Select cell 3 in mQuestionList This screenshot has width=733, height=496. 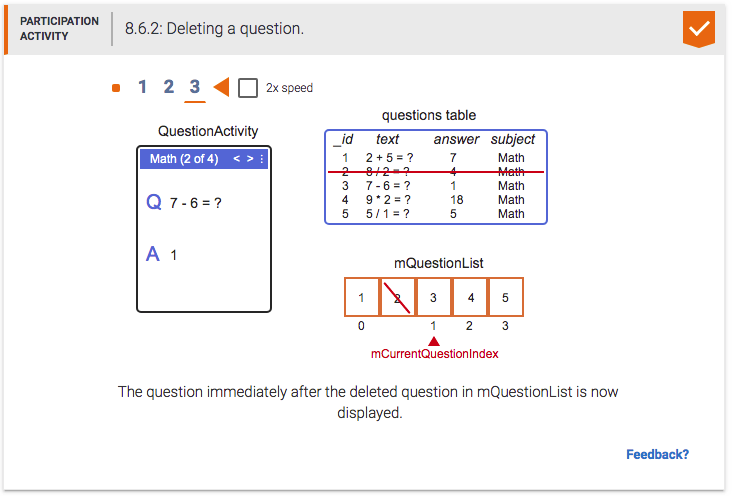coord(433,297)
